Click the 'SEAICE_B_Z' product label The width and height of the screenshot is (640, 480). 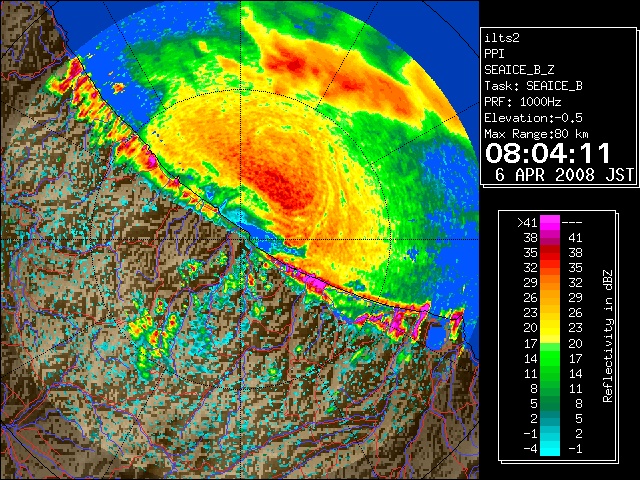point(519,70)
